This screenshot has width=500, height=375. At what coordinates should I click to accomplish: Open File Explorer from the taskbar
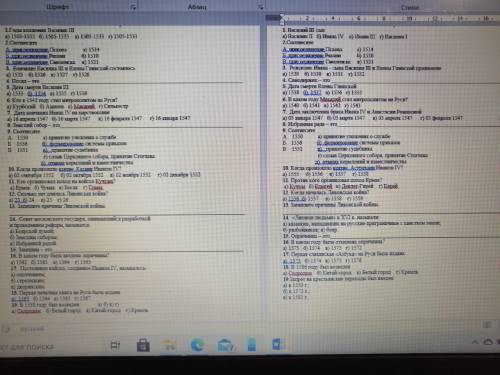[169, 345]
